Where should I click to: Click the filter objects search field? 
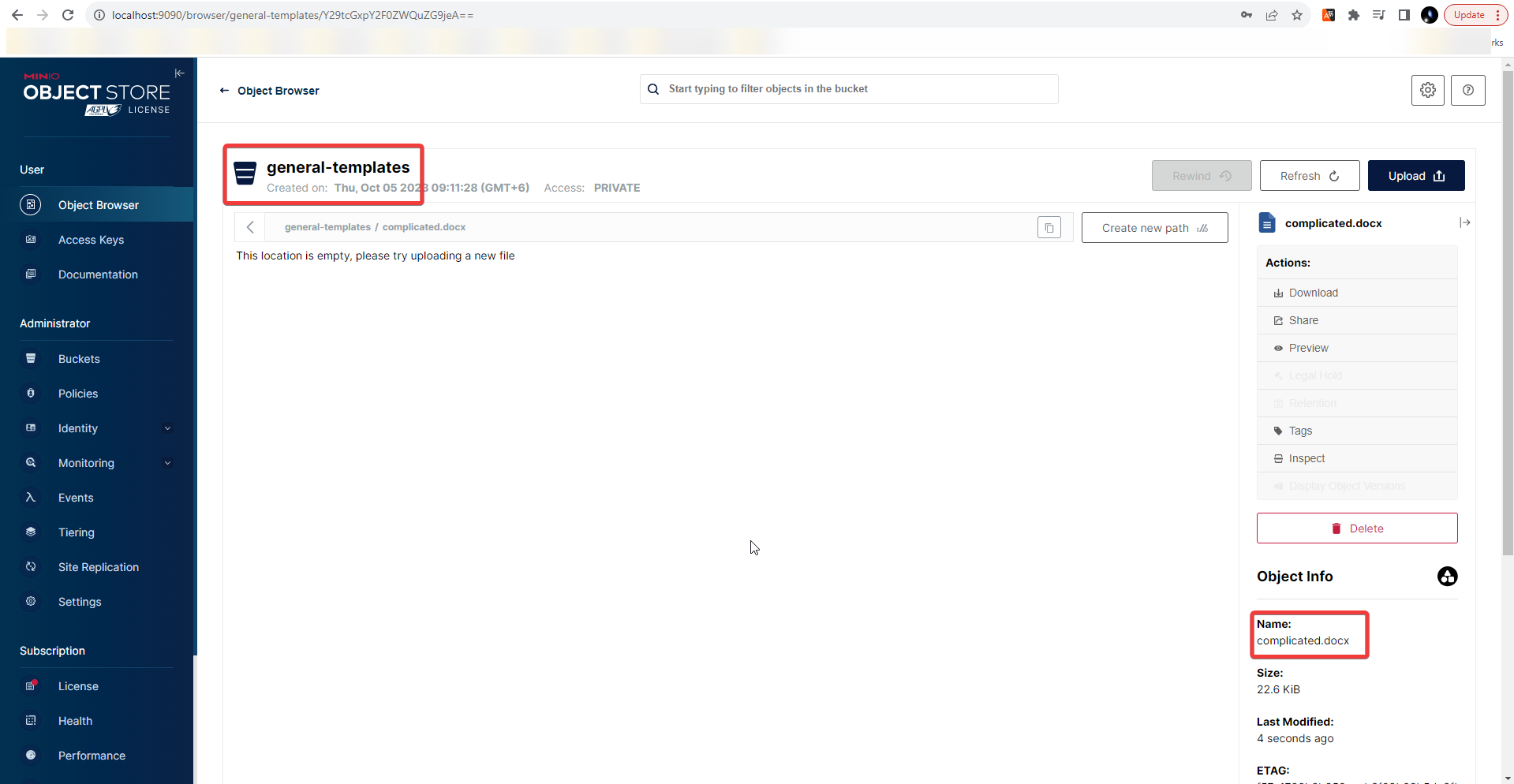pyautogui.click(x=848, y=88)
